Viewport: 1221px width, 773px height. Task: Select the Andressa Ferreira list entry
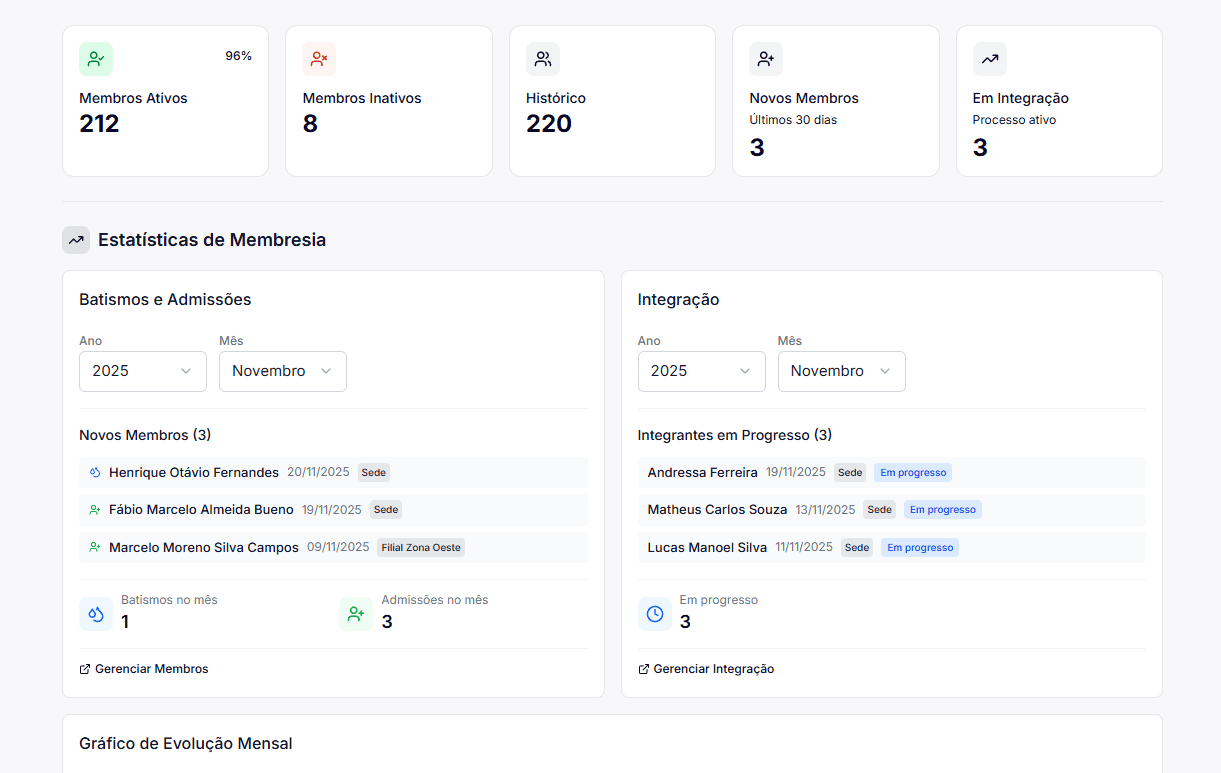(702, 472)
